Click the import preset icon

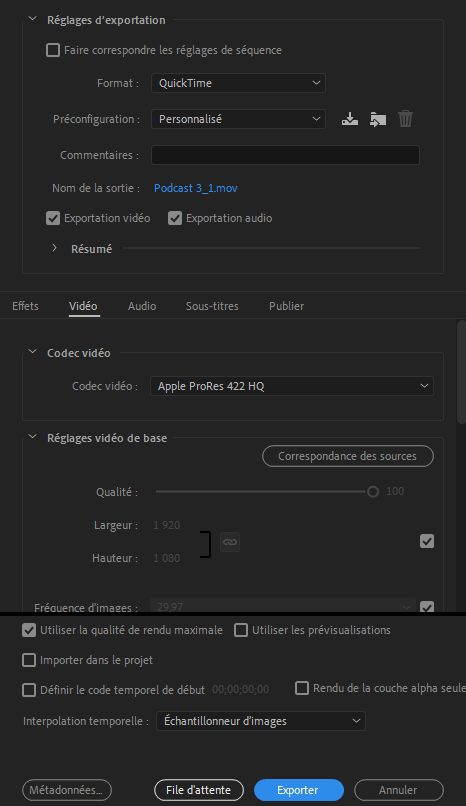(x=378, y=119)
